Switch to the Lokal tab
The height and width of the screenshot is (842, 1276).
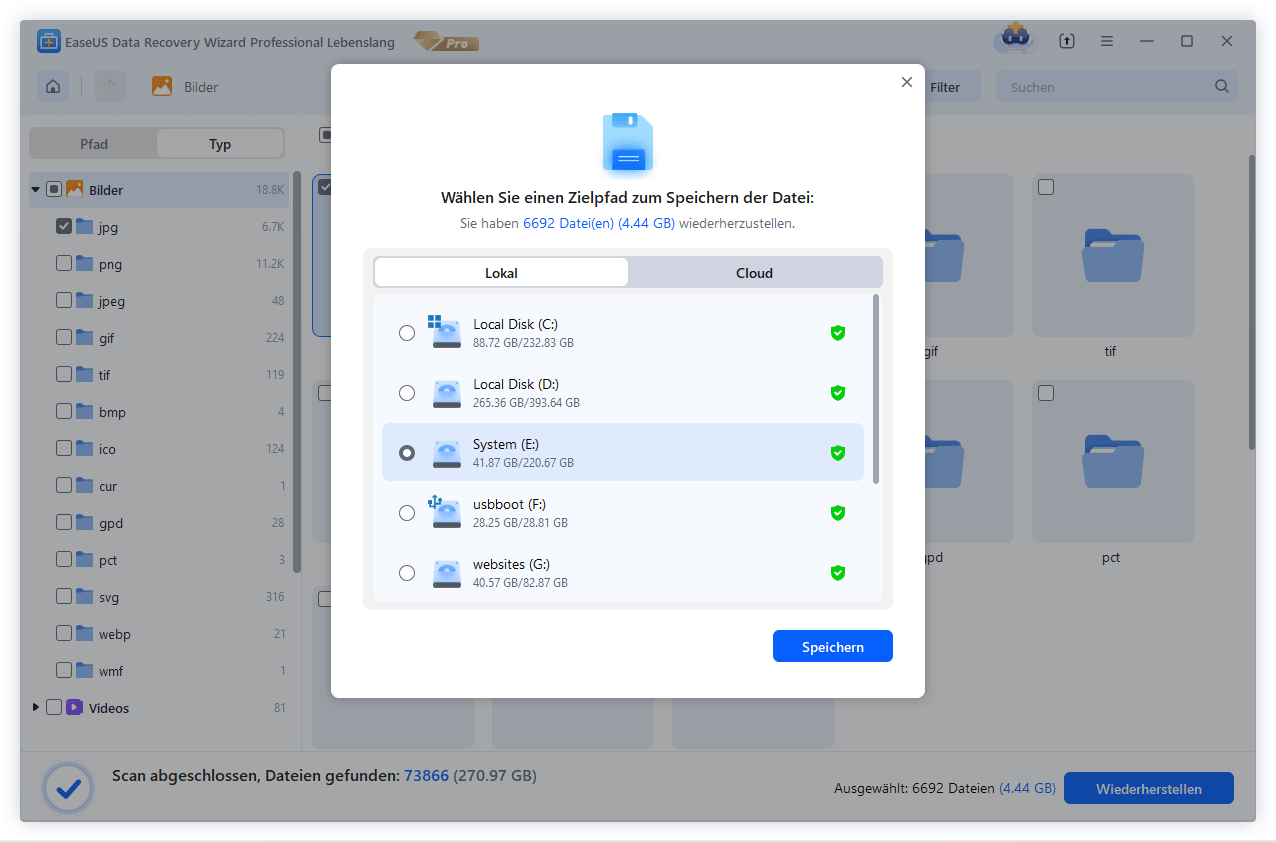[501, 272]
